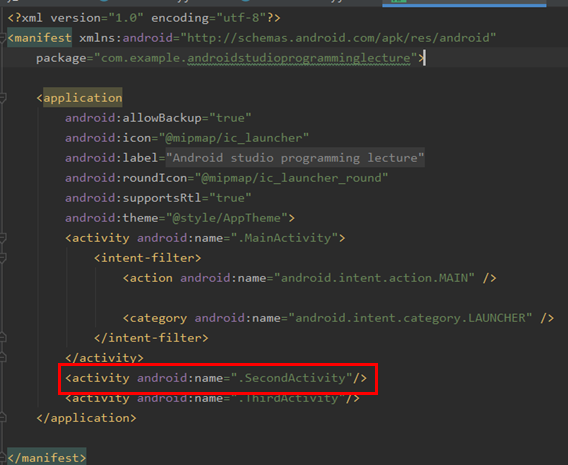
Task: Click the closing manifest tag
Action: [46, 458]
